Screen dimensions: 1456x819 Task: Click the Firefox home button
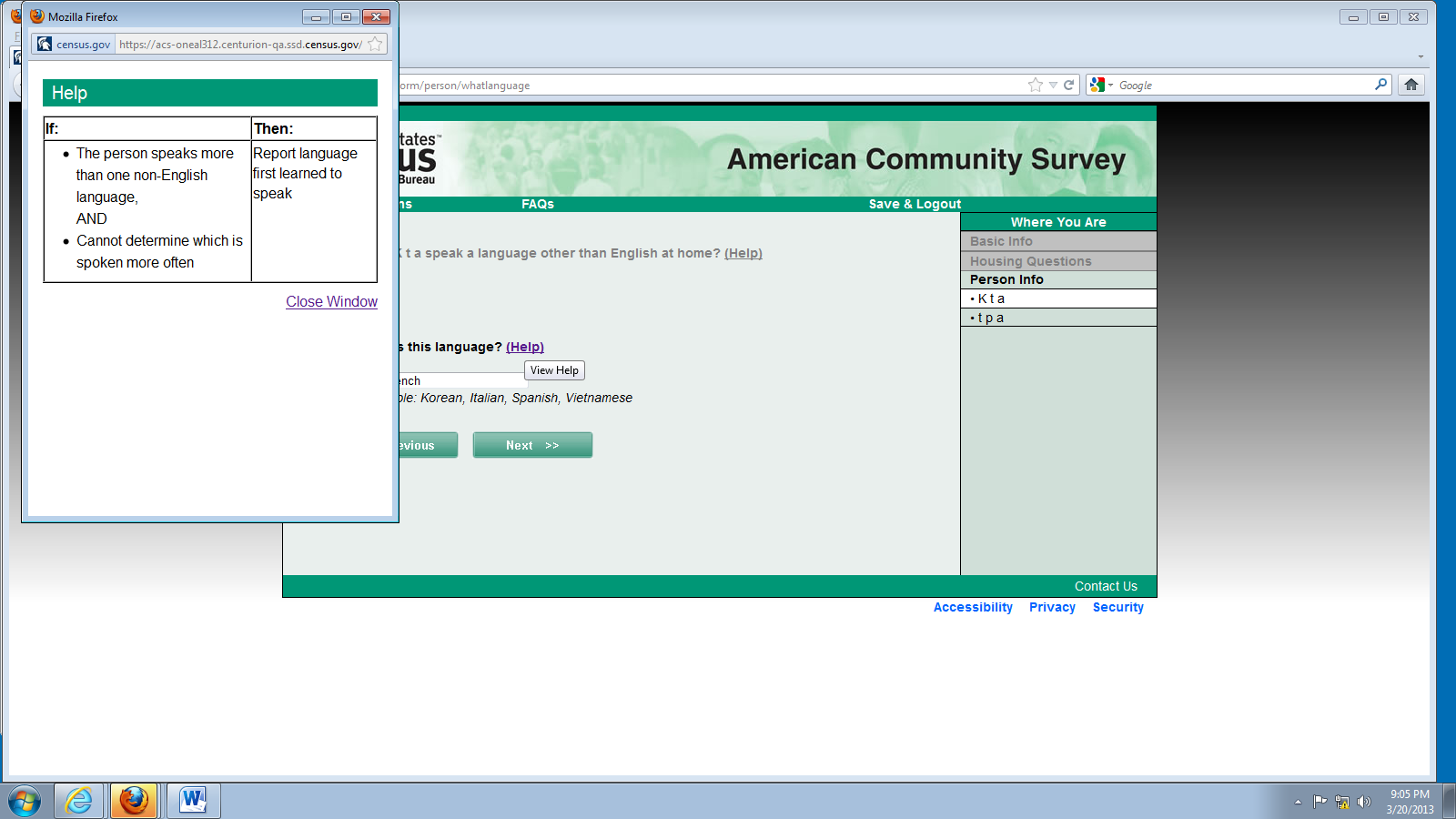(x=1411, y=85)
